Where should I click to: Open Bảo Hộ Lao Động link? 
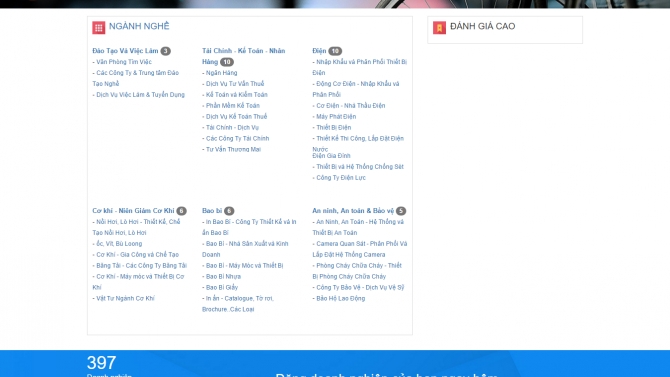(341, 298)
